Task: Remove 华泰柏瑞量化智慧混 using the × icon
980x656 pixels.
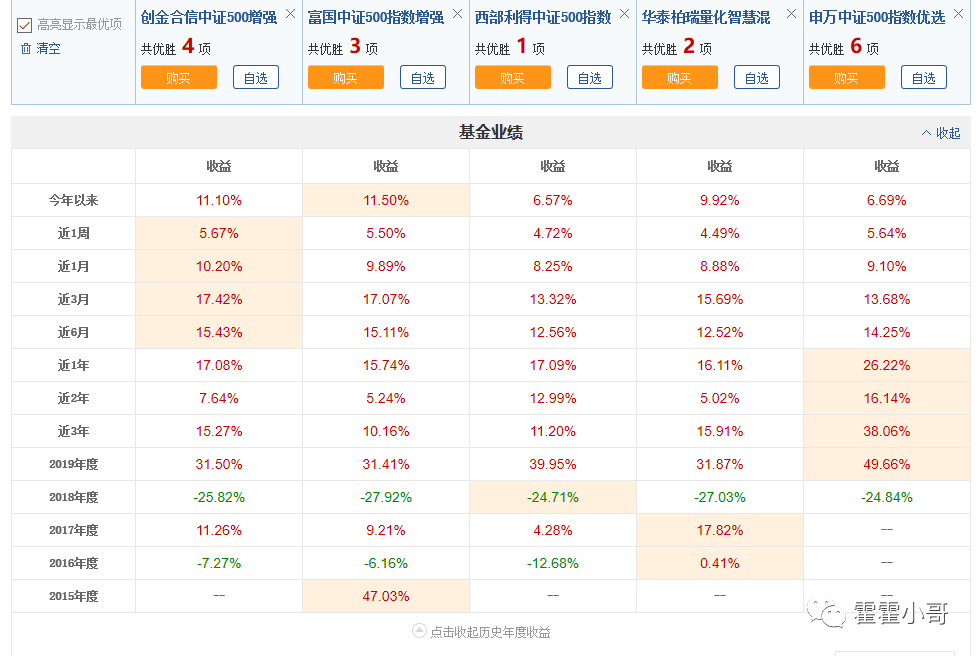Action: tap(791, 15)
